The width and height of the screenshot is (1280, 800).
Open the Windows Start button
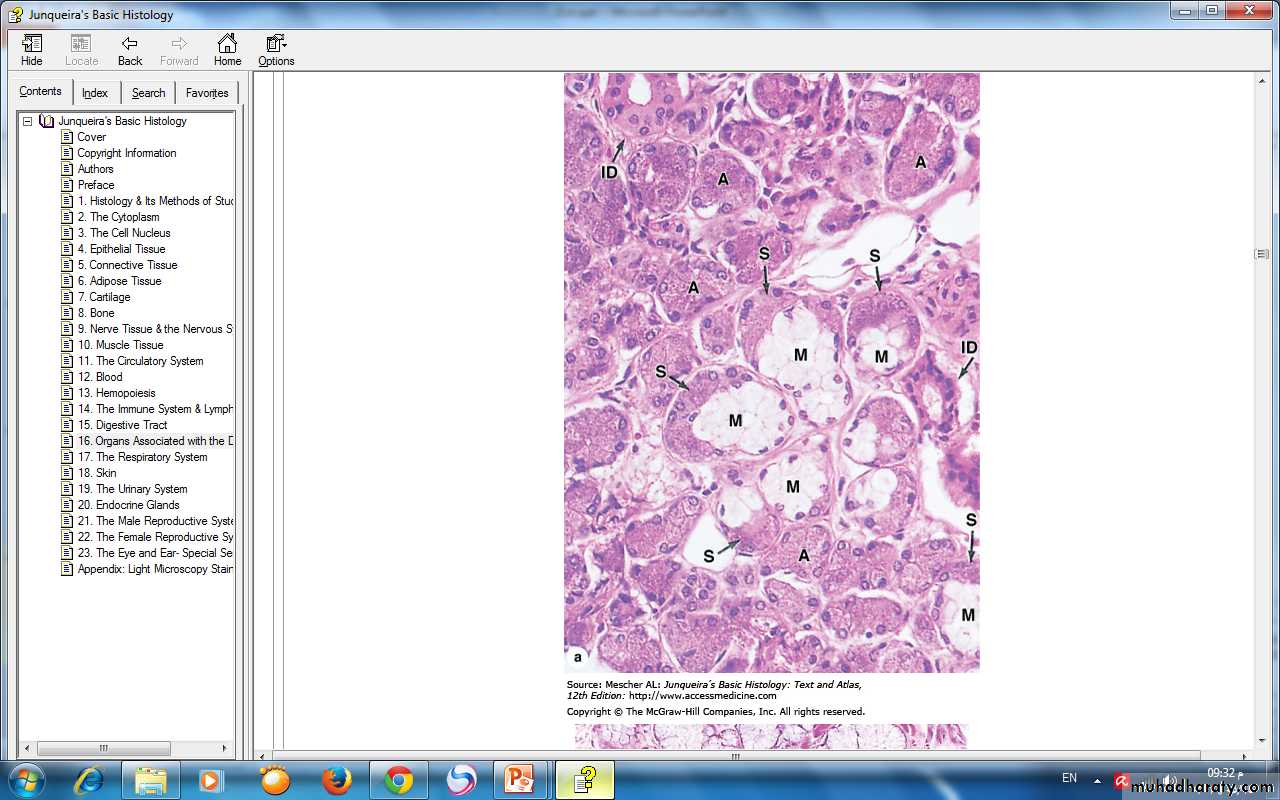[x=27, y=779]
